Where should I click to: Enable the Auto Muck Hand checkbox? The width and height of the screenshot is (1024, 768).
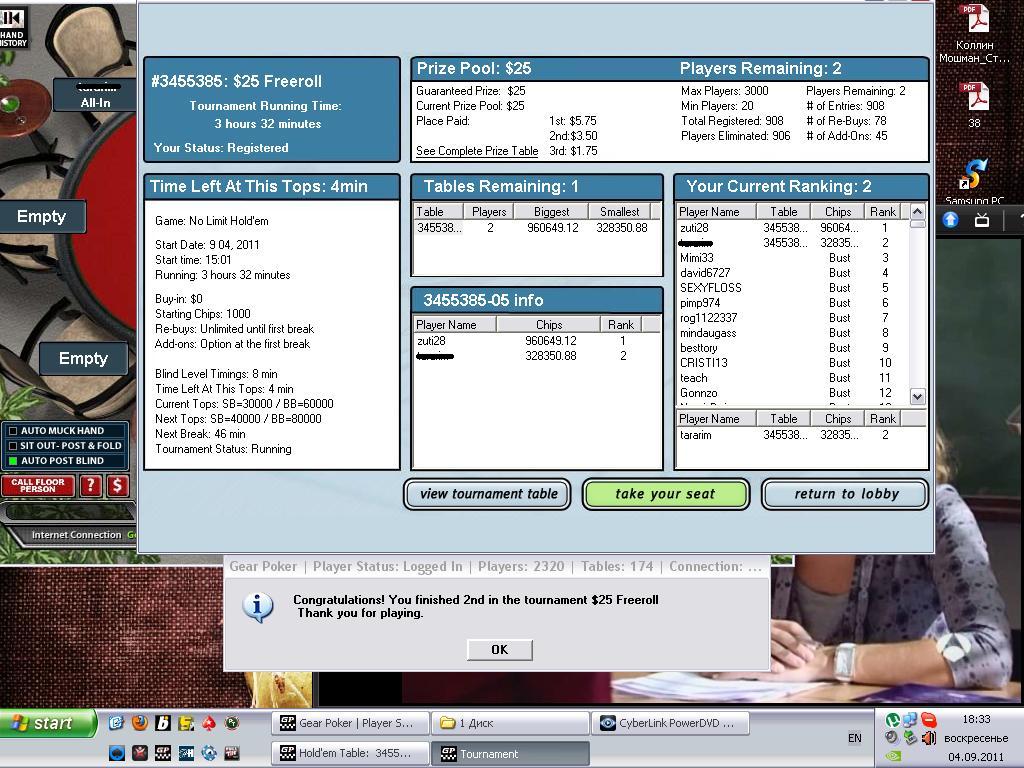pyautogui.click(x=12, y=430)
